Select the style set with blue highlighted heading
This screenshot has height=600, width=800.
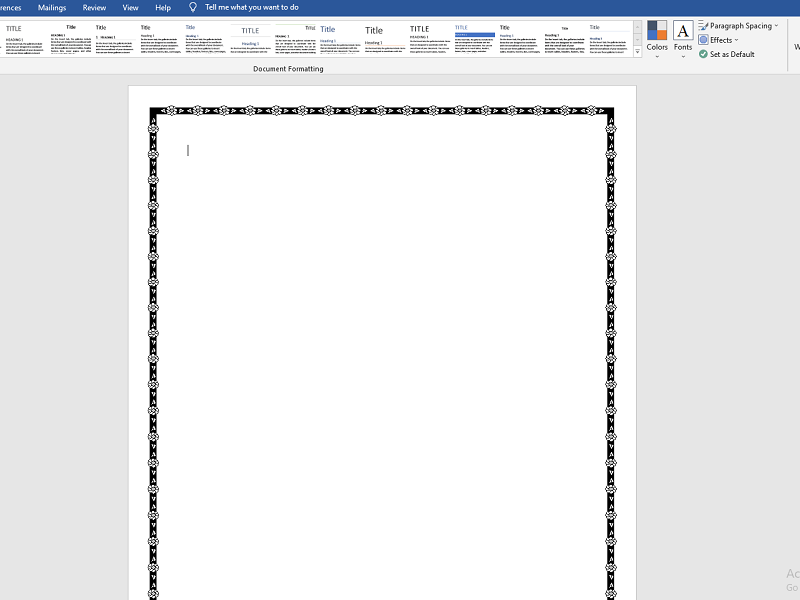click(x=474, y=40)
